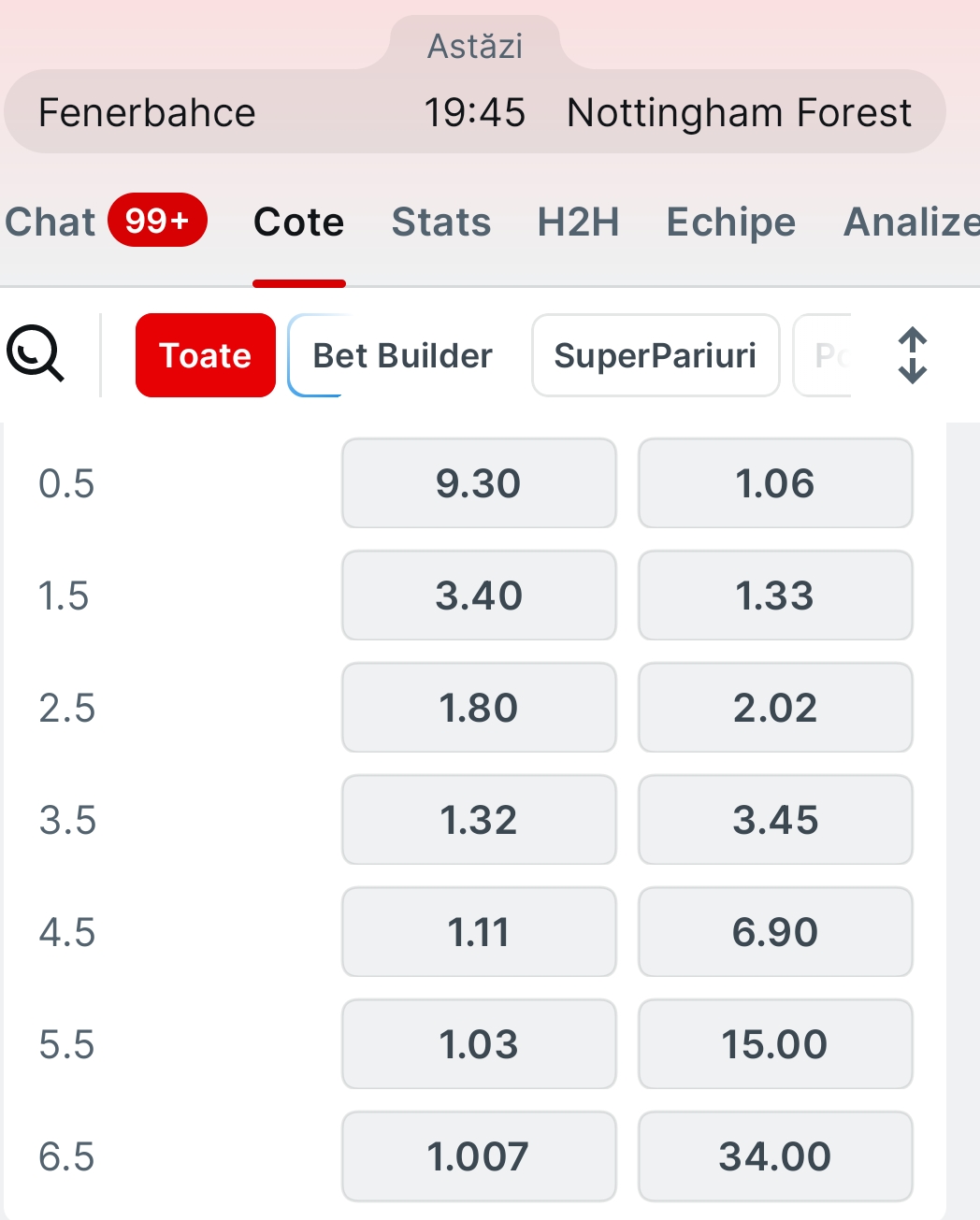Choose the Bet Builder filter
Viewport: 980px width, 1220px height.
pyautogui.click(x=402, y=355)
